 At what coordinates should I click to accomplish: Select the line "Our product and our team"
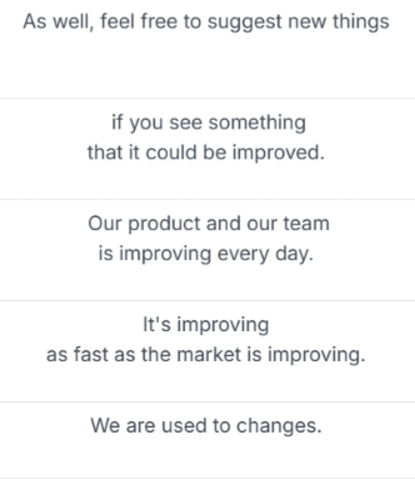point(209,223)
